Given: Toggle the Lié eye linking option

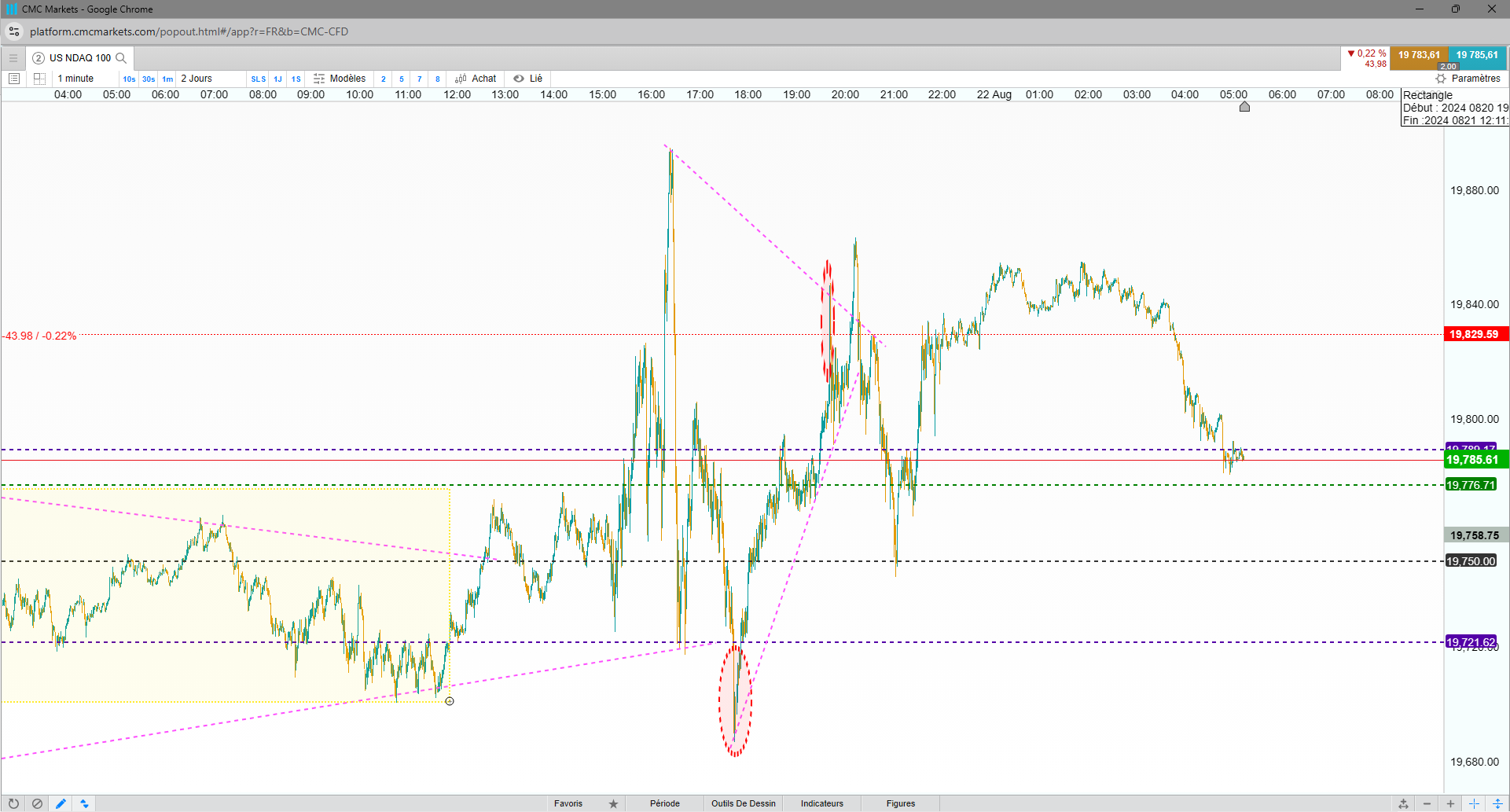Looking at the screenshot, I should pyautogui.click(x=528, y=79).
